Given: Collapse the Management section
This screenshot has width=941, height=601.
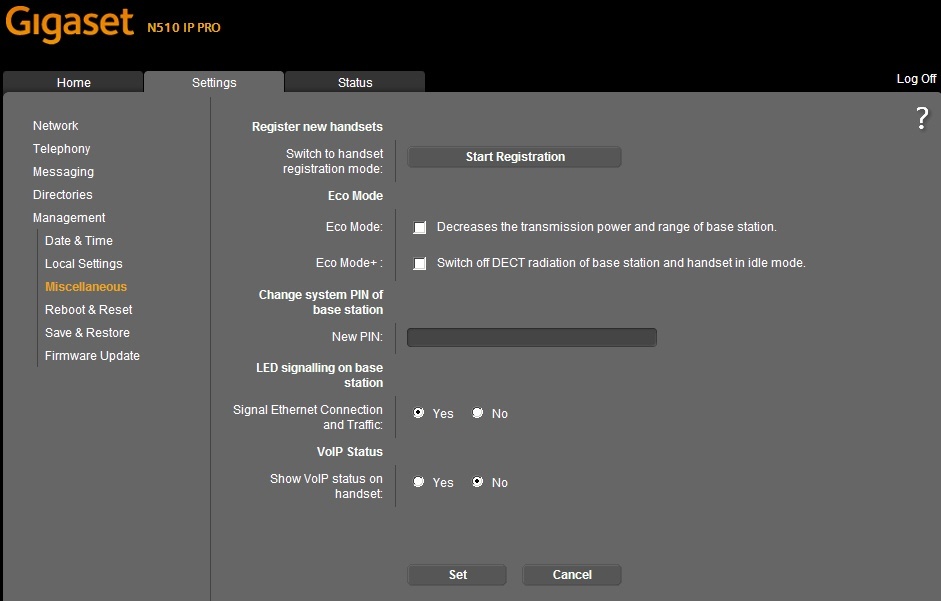Looking at the screenshot, I should pos(69,218).
